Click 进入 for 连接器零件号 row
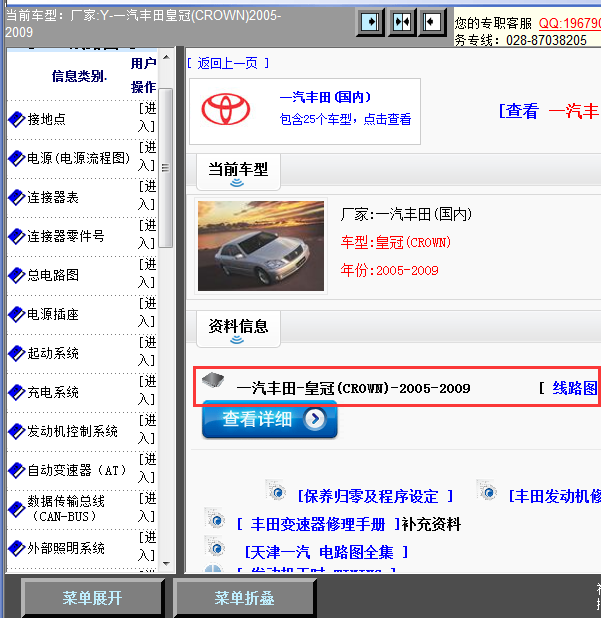The image size is (601, 618). [147, 235]
